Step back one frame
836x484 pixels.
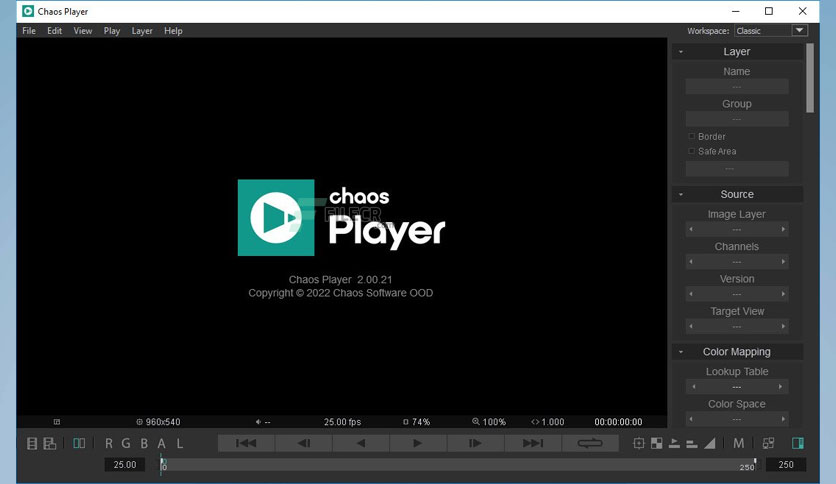[304, 443]
